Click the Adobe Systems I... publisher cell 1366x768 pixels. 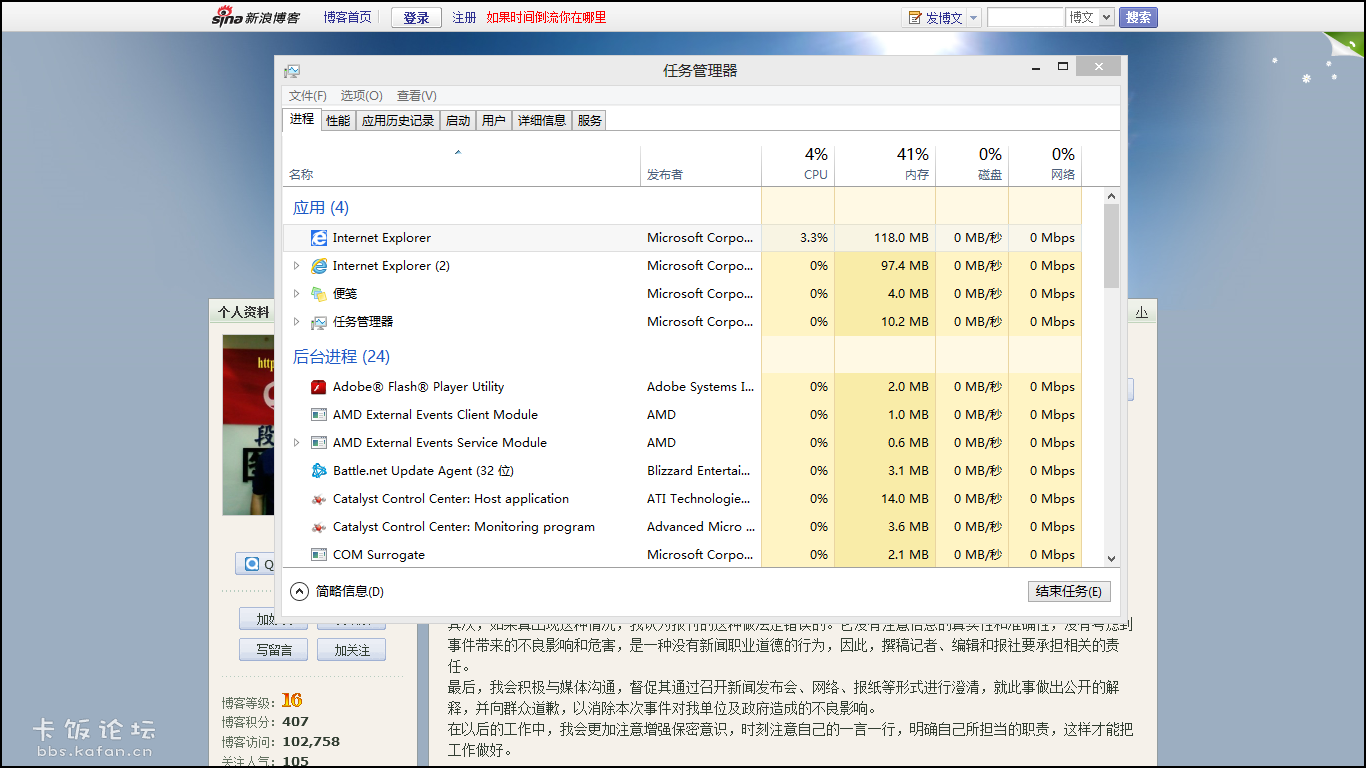tap(701, 387)
